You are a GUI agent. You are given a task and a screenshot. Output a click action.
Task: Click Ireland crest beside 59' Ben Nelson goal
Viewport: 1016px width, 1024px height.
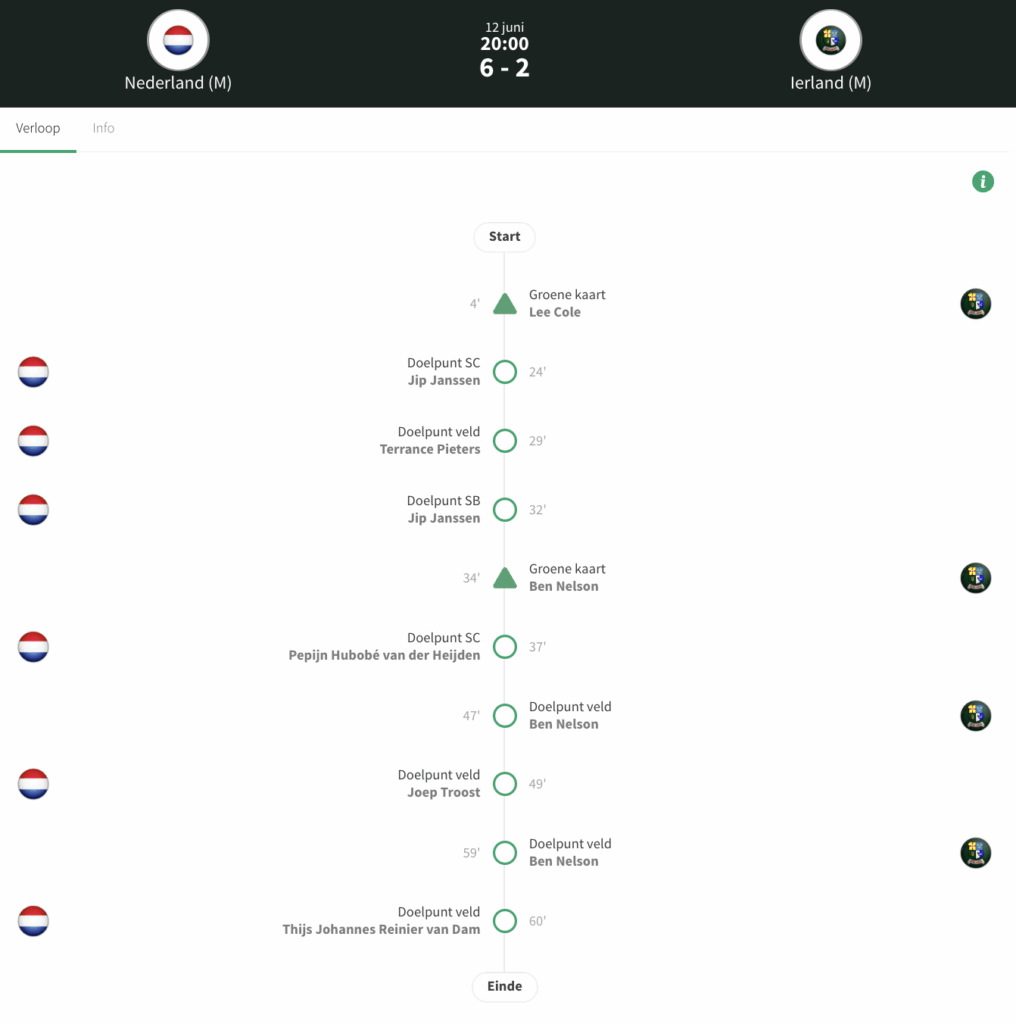pyautogui.click(x=976, y=852)
